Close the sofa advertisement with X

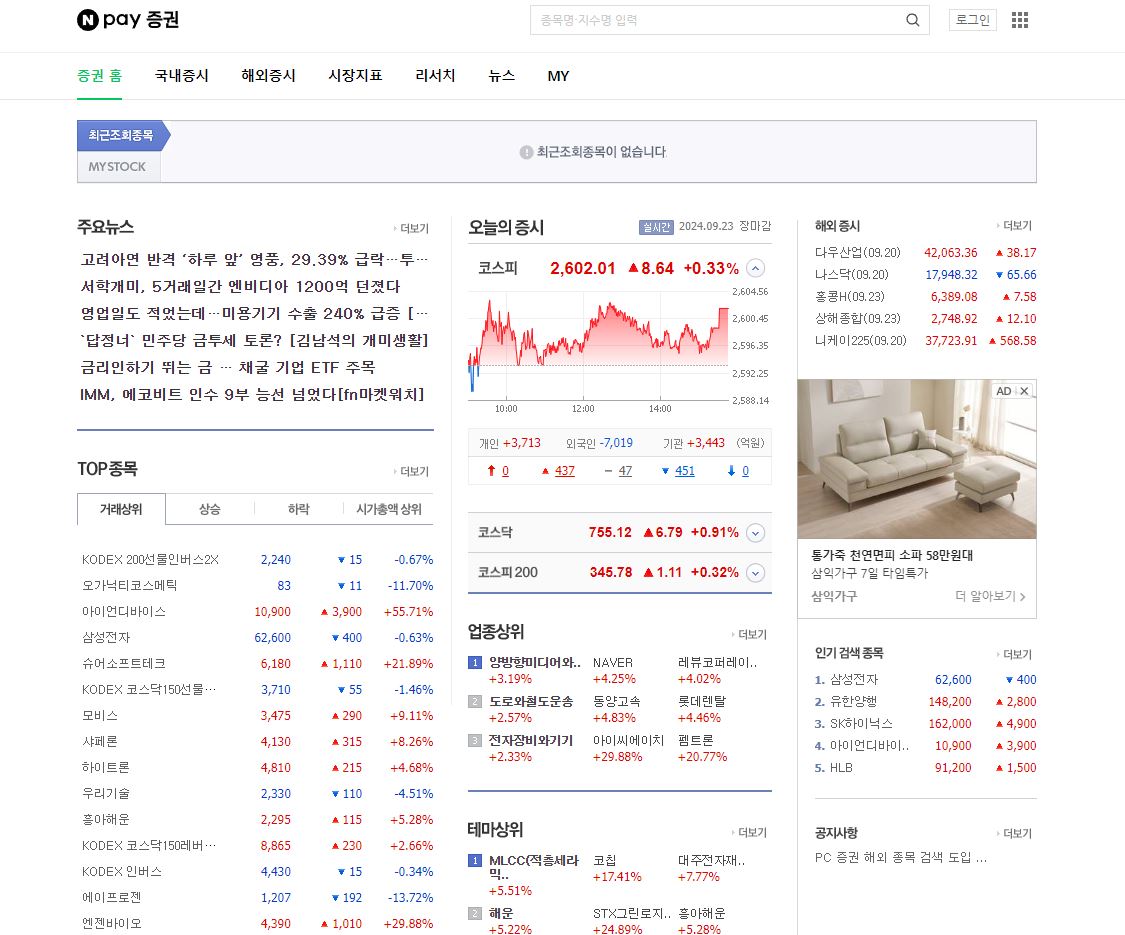[1025, 391]
